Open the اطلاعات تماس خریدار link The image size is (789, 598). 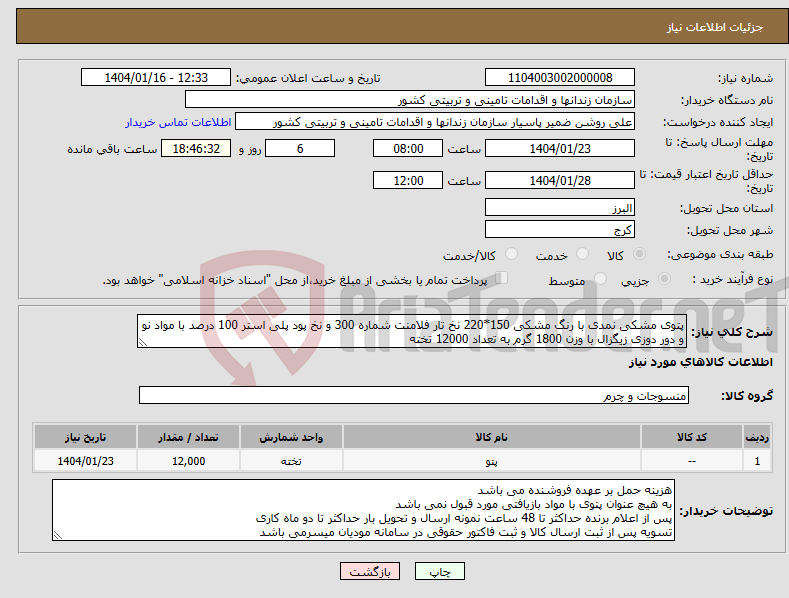coord(178,122)
